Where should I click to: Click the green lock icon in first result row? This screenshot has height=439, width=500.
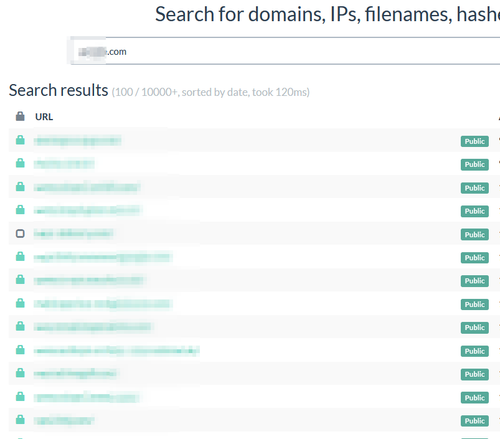[x=20, y=140]
